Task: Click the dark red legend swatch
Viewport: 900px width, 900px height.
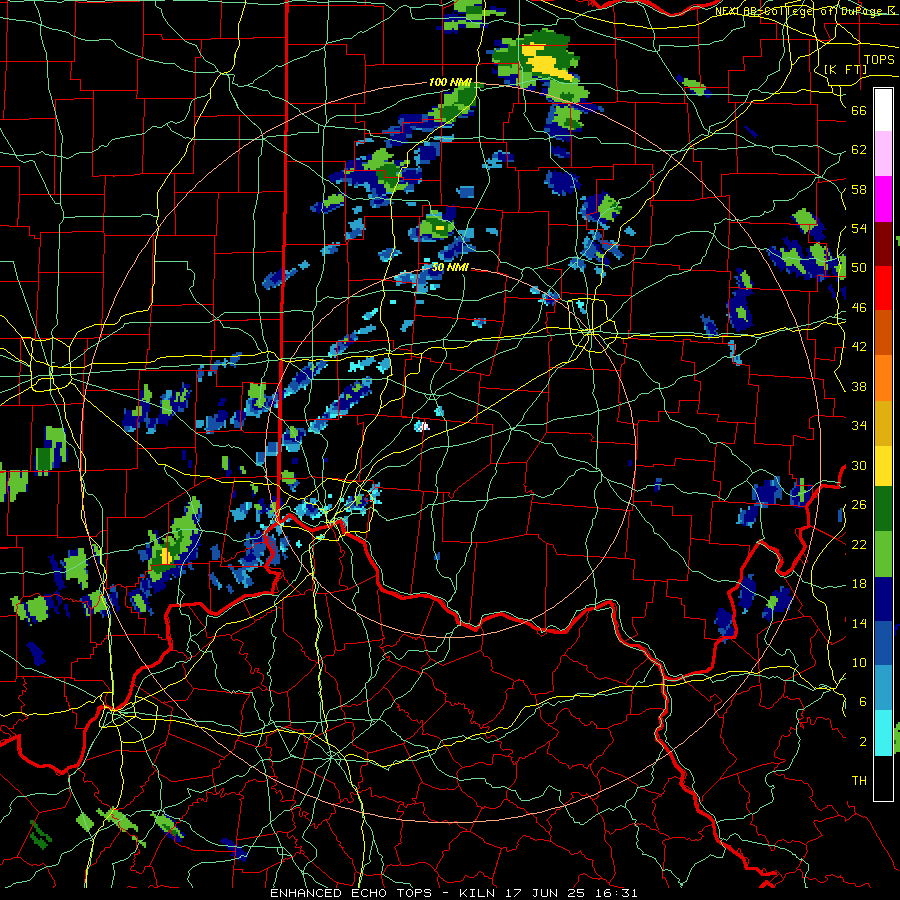Action: tap(883, 243)
